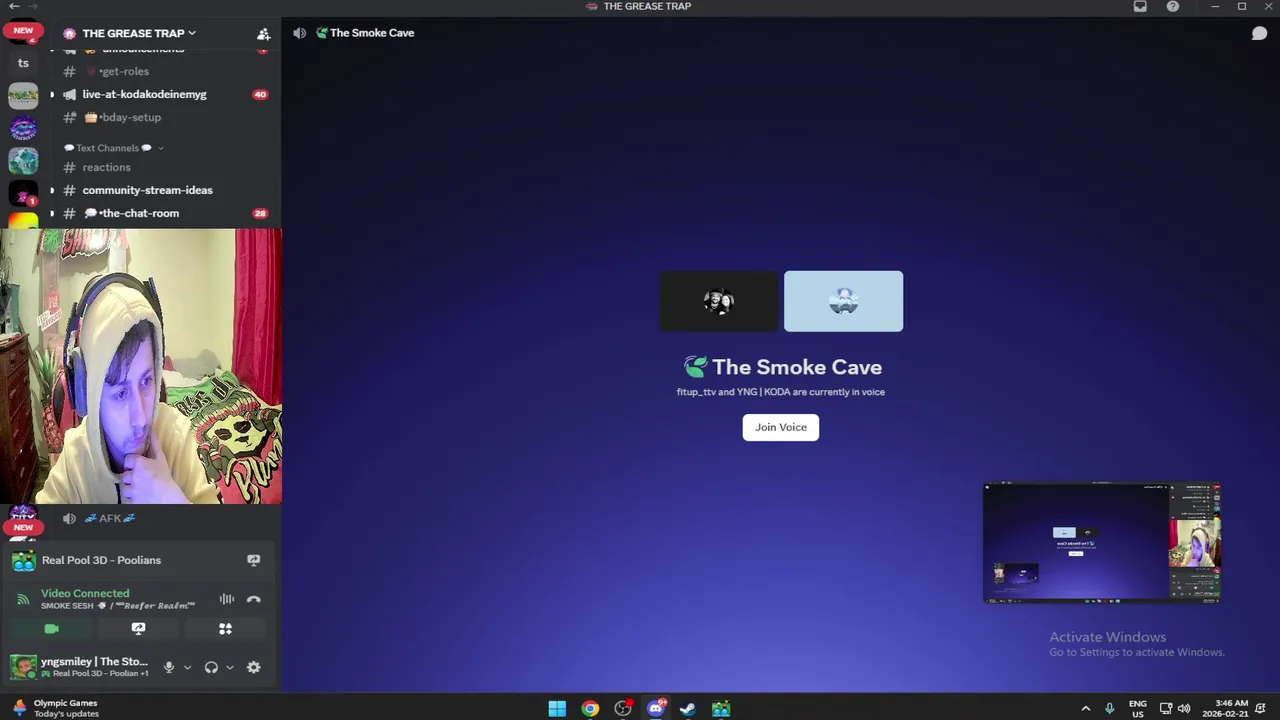
Task: Click Video Connected status text
Action: coord(85,593)
